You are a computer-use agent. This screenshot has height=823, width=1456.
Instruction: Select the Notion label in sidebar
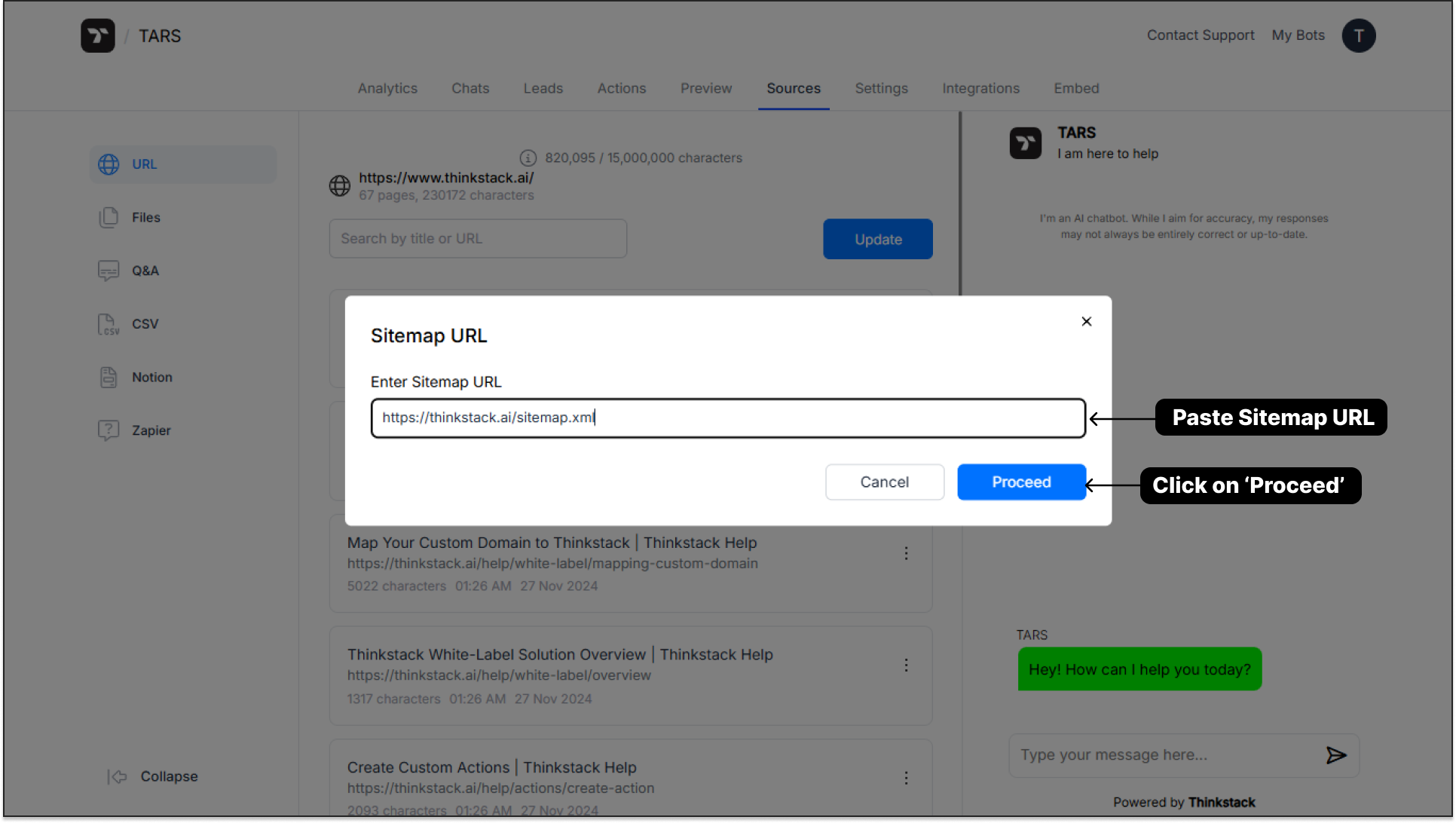[x=152, y=377]
